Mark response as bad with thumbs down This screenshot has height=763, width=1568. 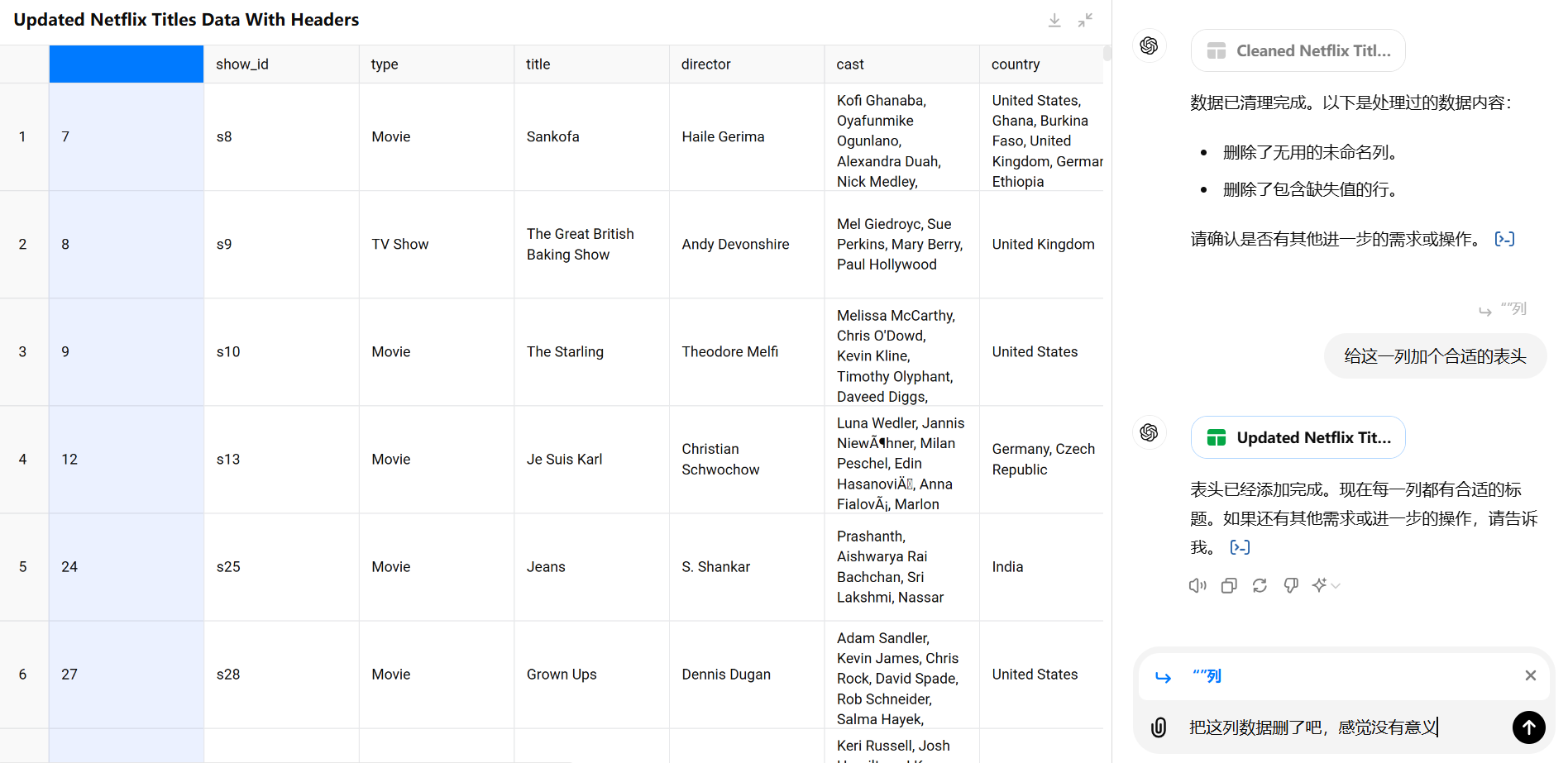tap(1291, 585)
